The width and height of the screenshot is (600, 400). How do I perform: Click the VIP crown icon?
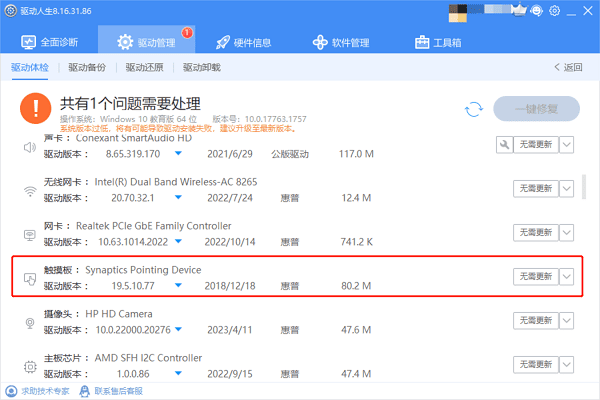pos(519,10)
